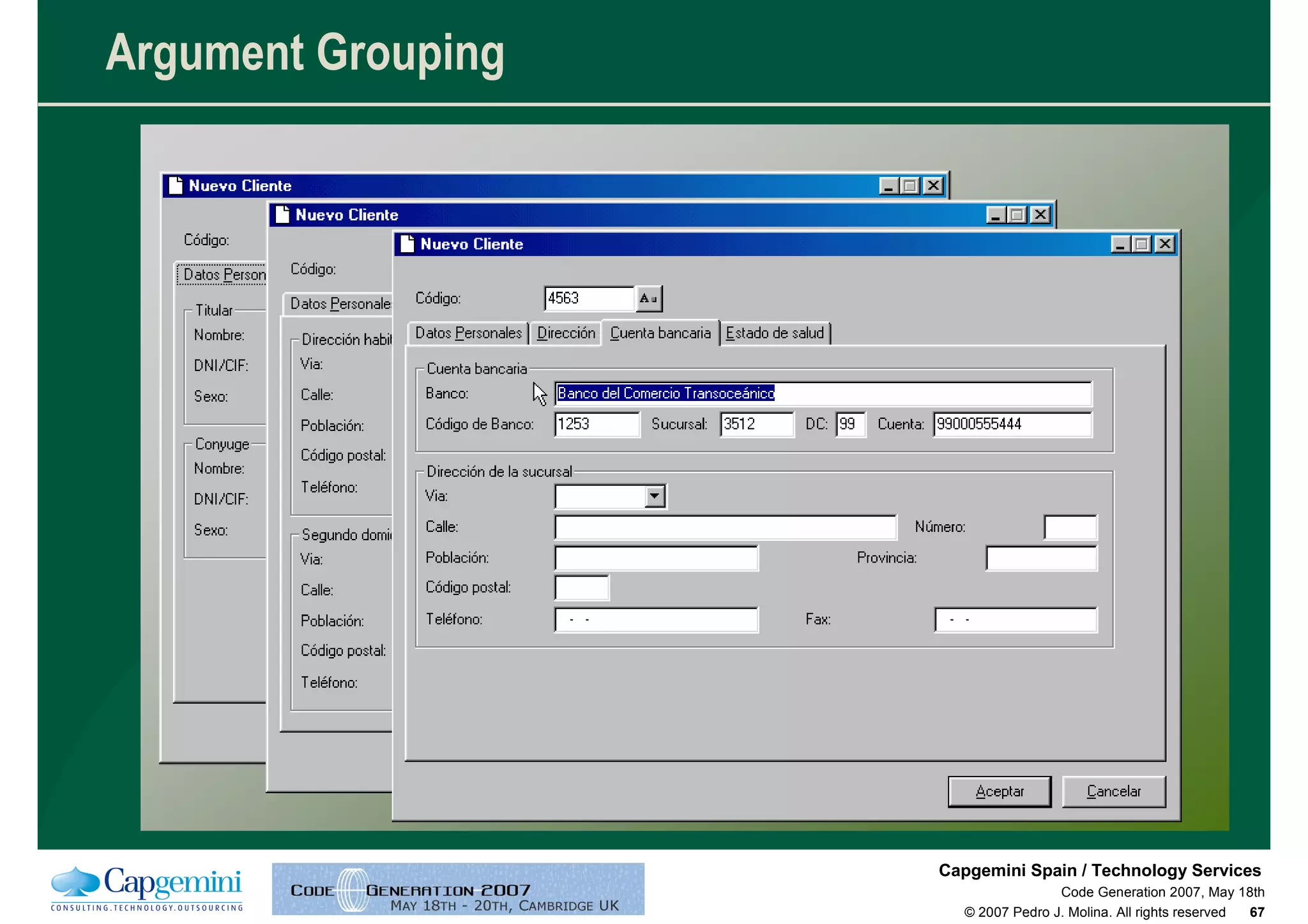Minimize the rearmost Nuevo Cliente window
This screenshot has height=924, width=1308.
click(x=889, y=186)
